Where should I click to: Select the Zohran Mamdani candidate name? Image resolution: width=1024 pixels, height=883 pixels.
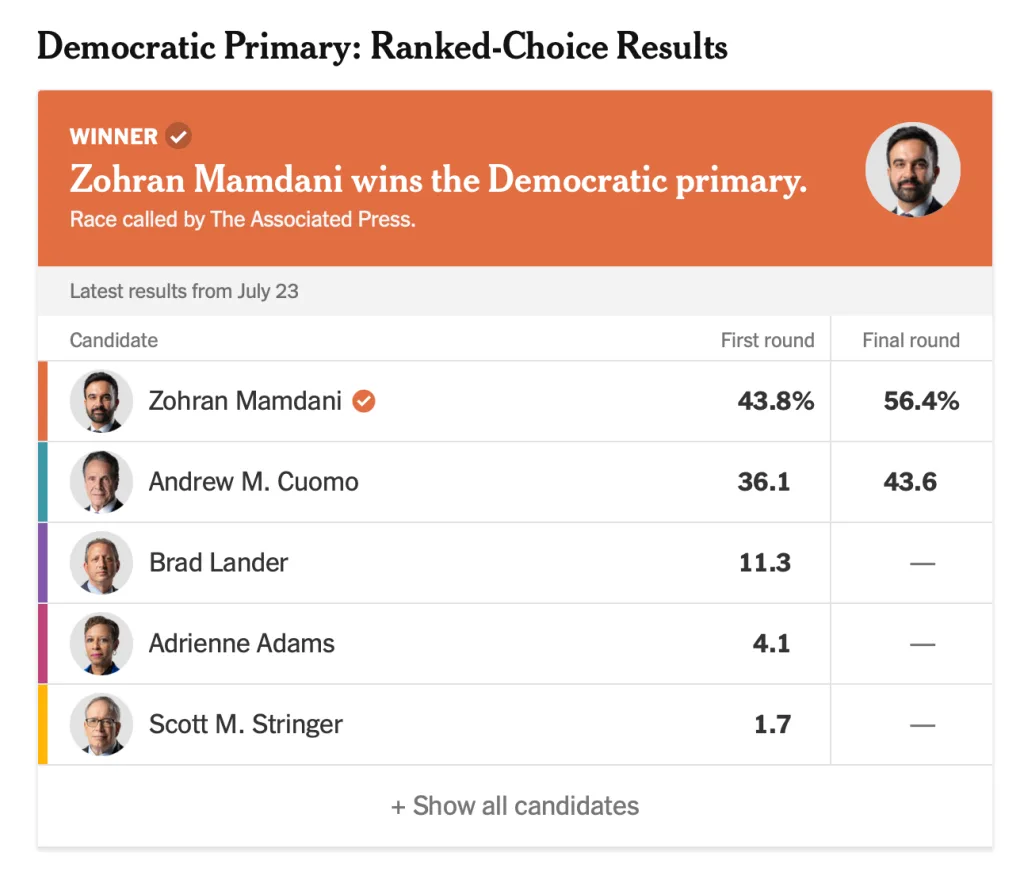coord(245,401)
